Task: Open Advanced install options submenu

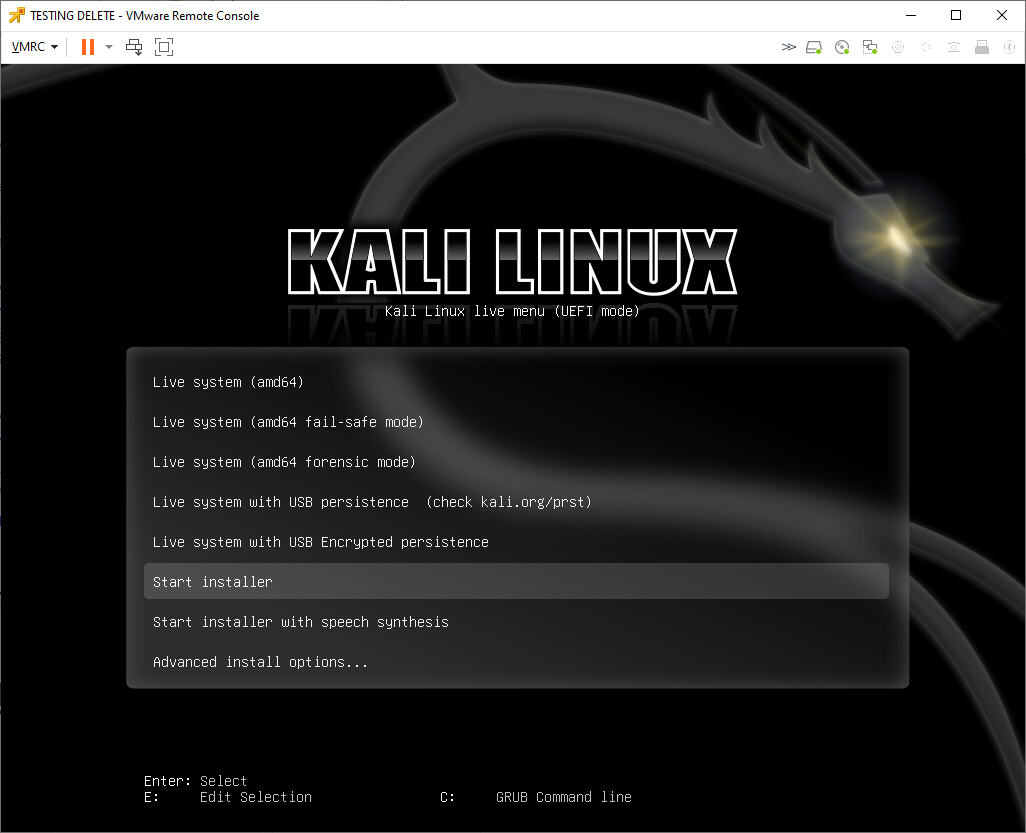Action: click(x=260, y=662)
